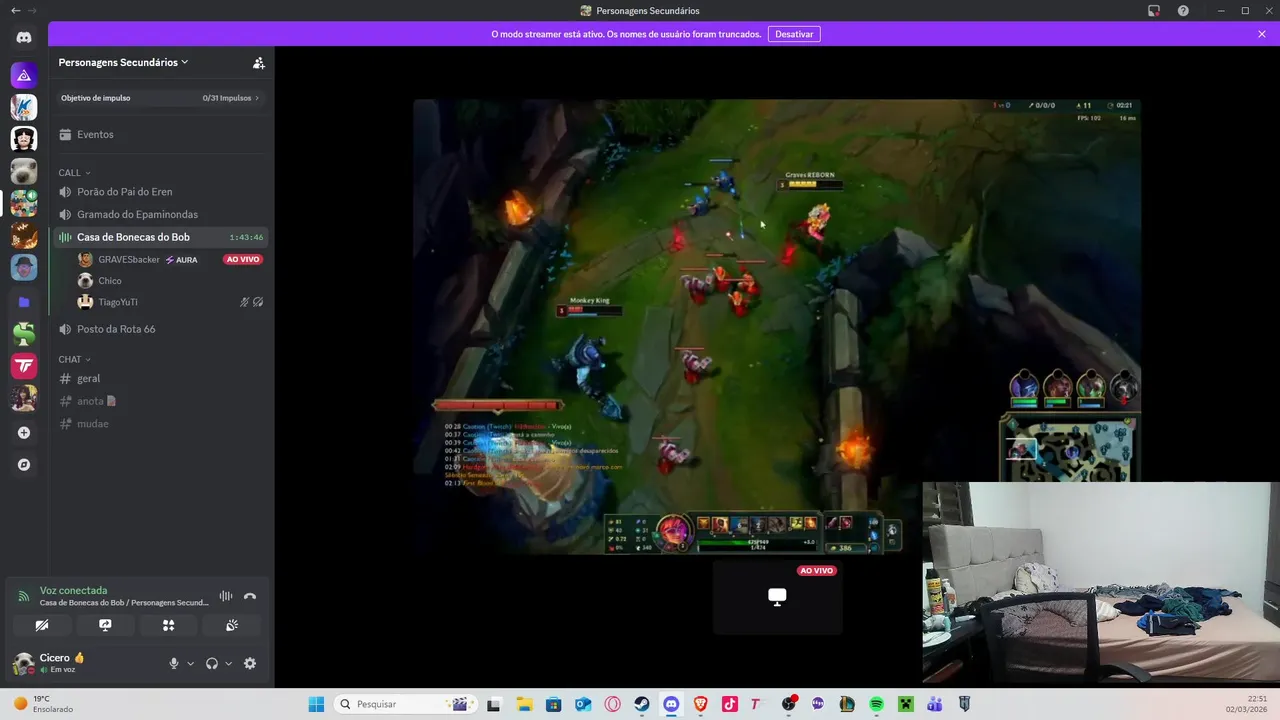Open the red TF server icon
This screenshot has width=1280, height=720.
(x=24, y=366)
